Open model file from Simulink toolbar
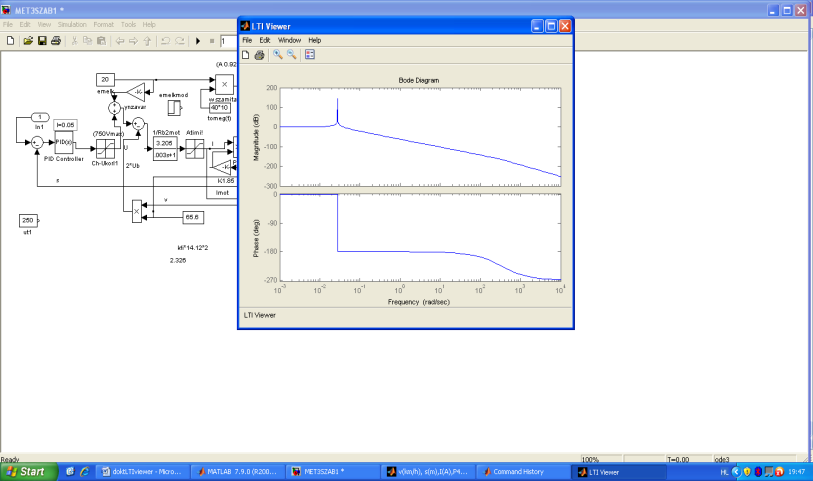Image resolution: width=813 pixels, height=481 pixels. (28, 40)
